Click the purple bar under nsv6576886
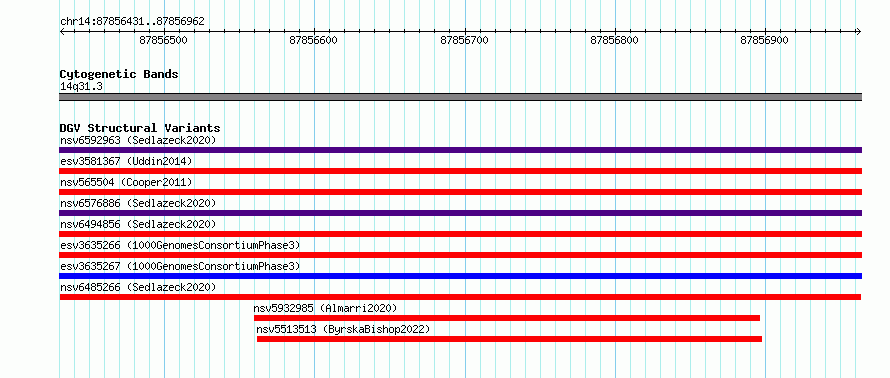 [460, 213]
